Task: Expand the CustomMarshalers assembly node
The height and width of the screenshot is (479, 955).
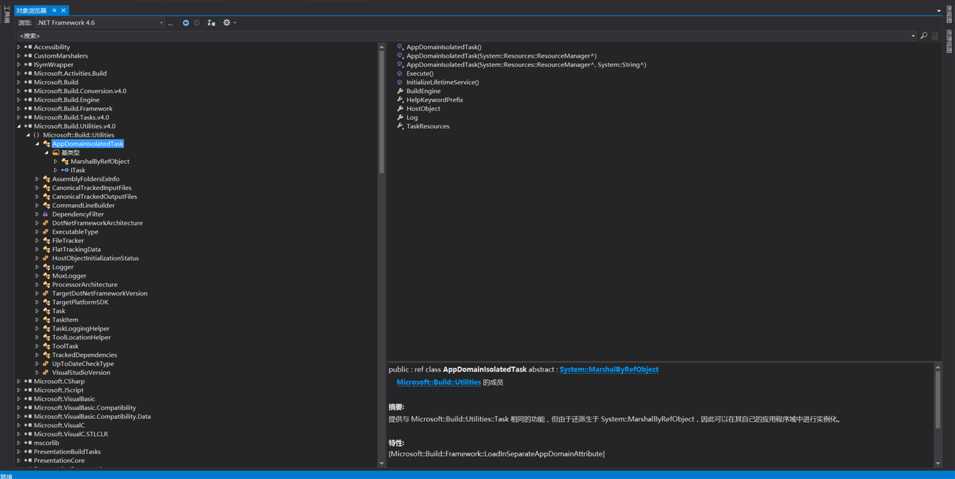Action: pos(19,55)
